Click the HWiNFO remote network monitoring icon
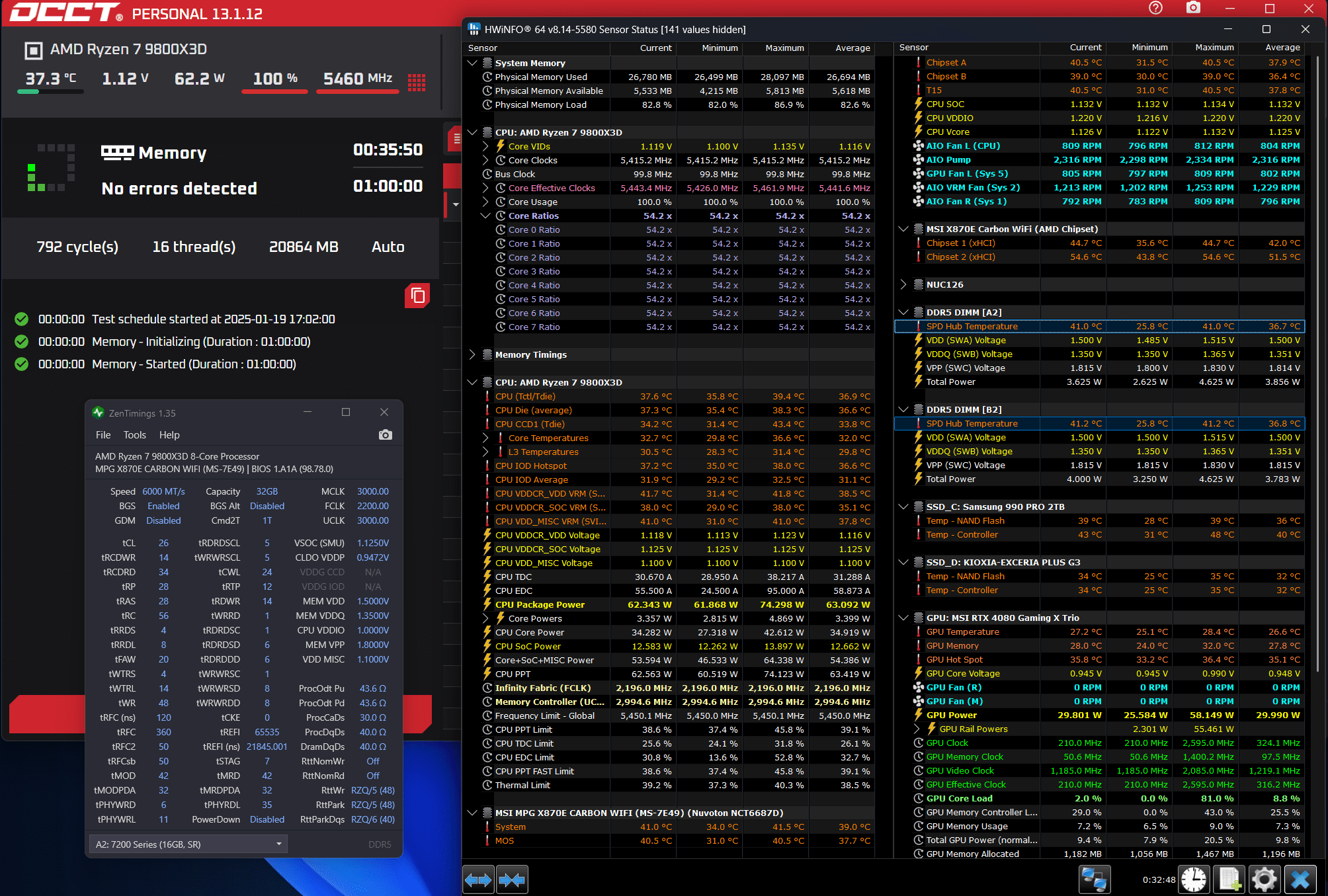The image size is (1328, 896). tap(1094, 879)
